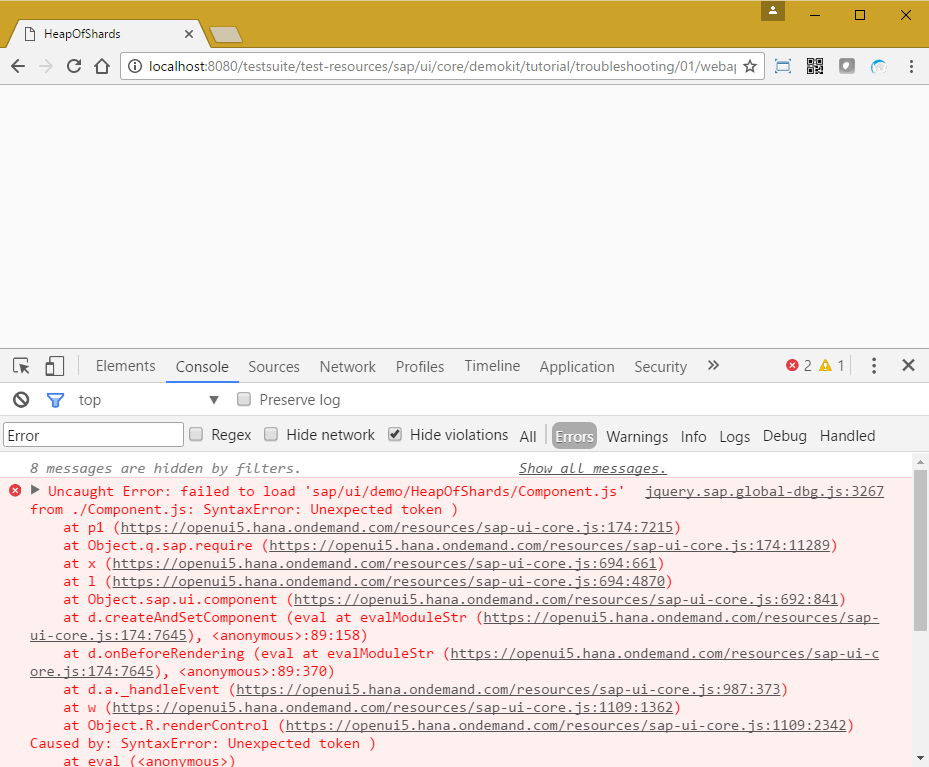Click the Chrome user profile button
This screenshot has width=929, height=767.
coord(773,10)
